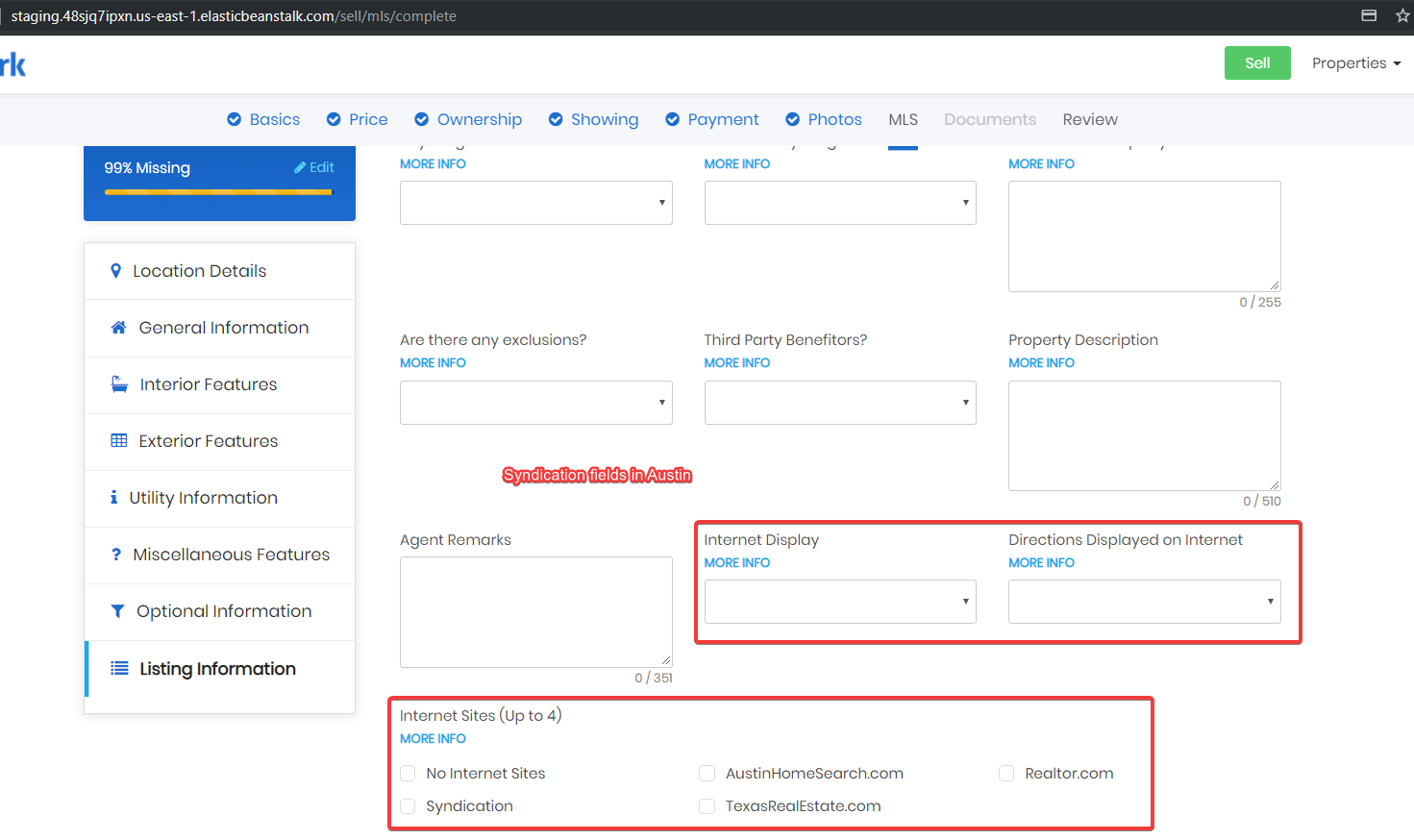The height and width of the screenshot is (840, 1414).
Task: Tick the AustinHomeSearch.com checkbox
Action: point(707,774)
